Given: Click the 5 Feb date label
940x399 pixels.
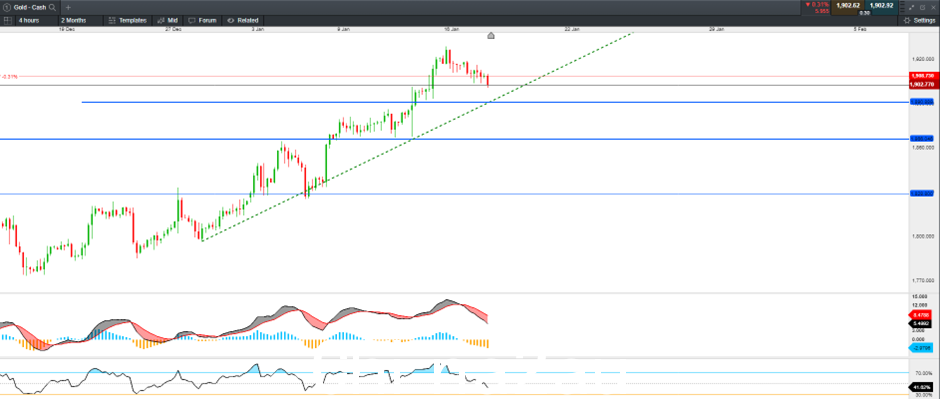Looking at the screenshot, I should [x=860, y=29].
